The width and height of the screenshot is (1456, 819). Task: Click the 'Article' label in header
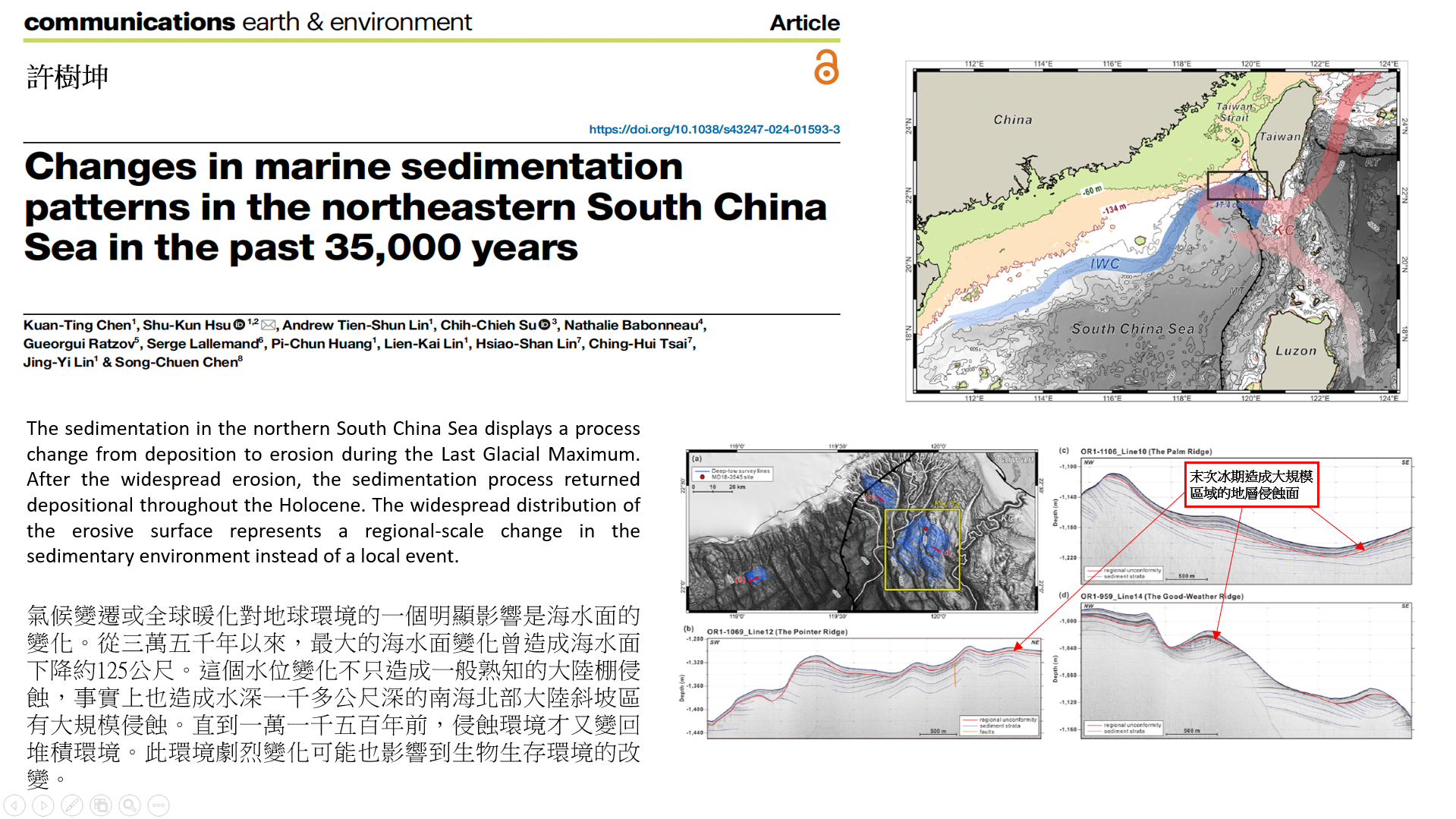(804, 23)
